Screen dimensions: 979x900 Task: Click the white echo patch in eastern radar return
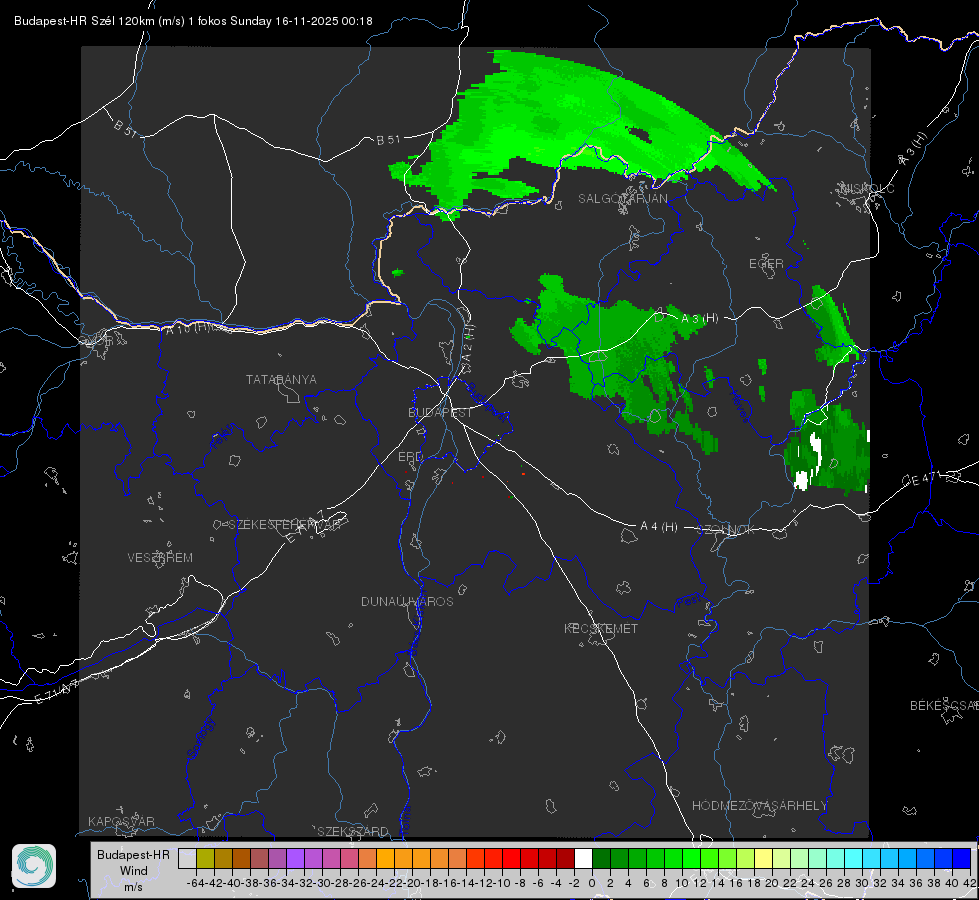point(815,446)
